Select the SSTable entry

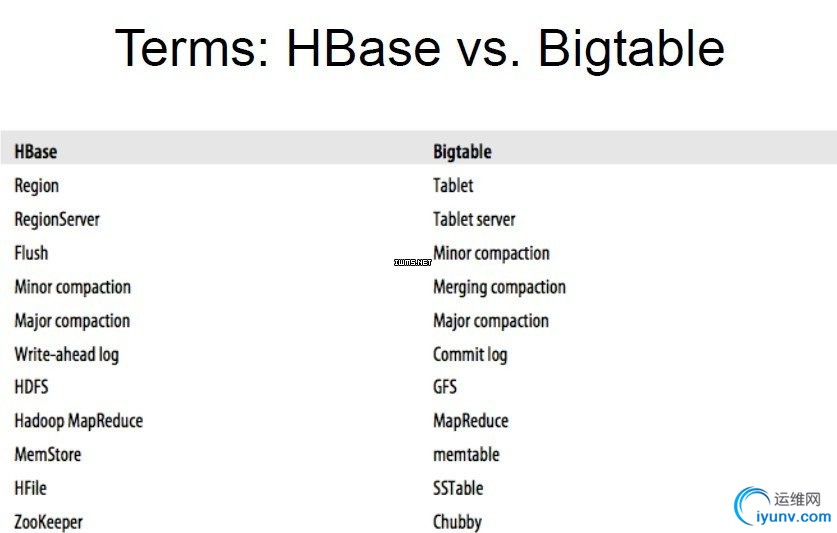tap(458, 488)
